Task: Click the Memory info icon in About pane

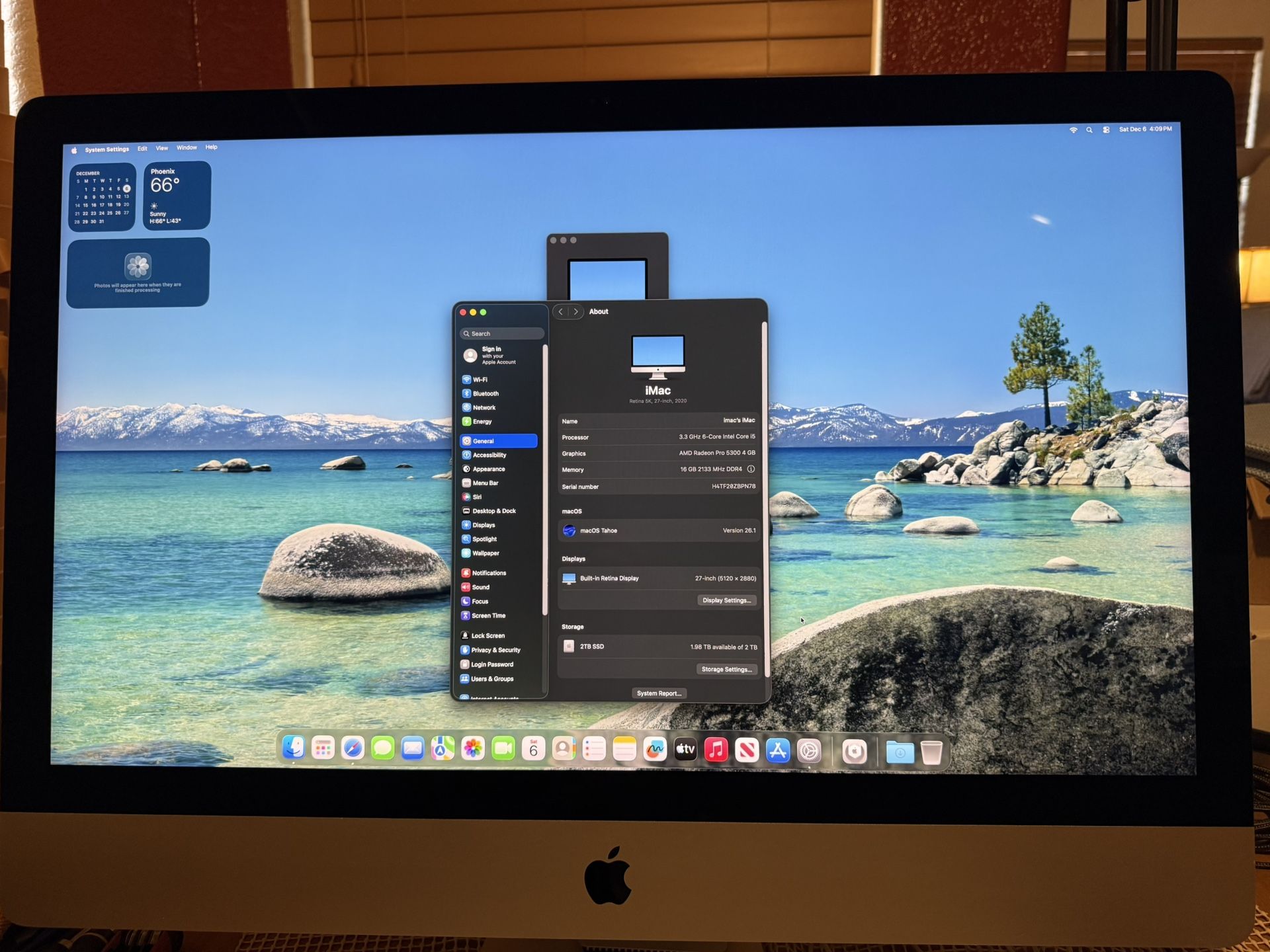Action: point(750,469)
